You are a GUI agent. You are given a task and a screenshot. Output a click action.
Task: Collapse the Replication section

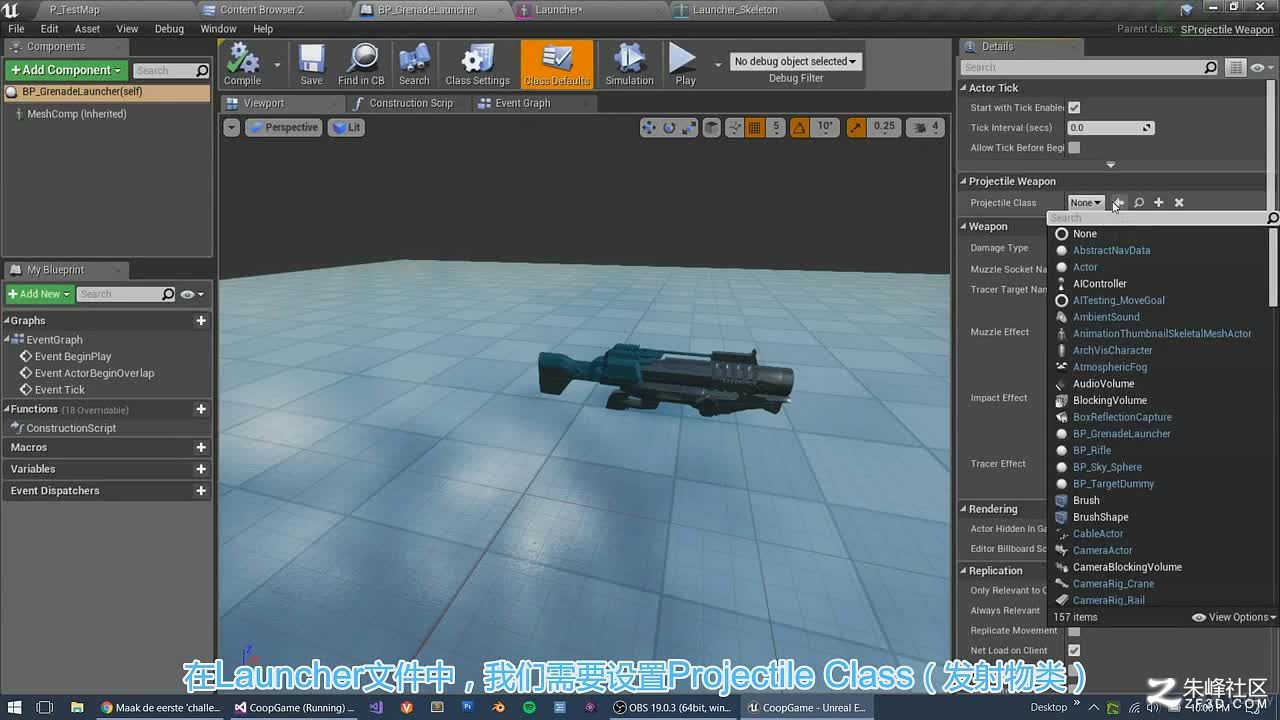964,571
